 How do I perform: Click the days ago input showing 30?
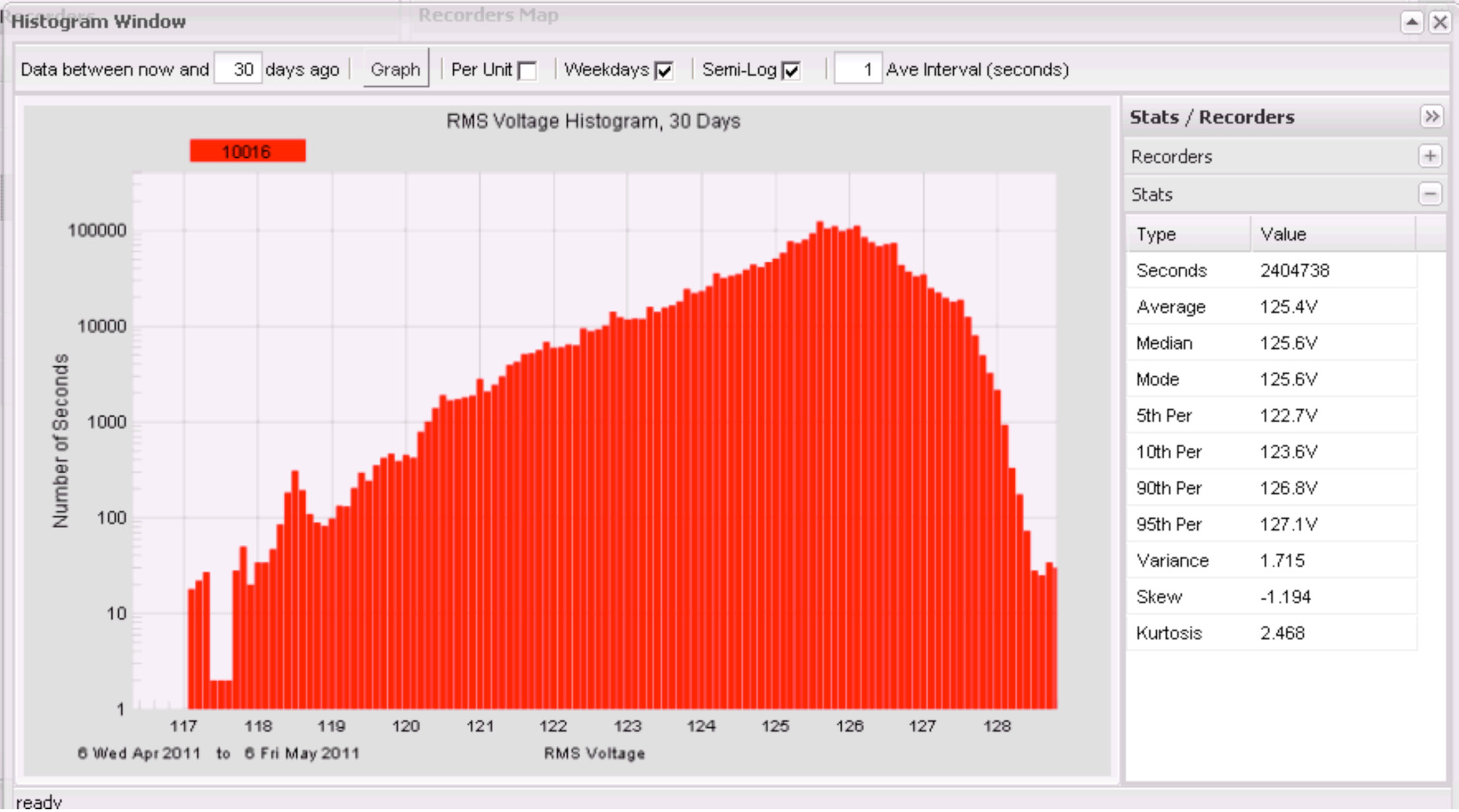coord(237,68)
